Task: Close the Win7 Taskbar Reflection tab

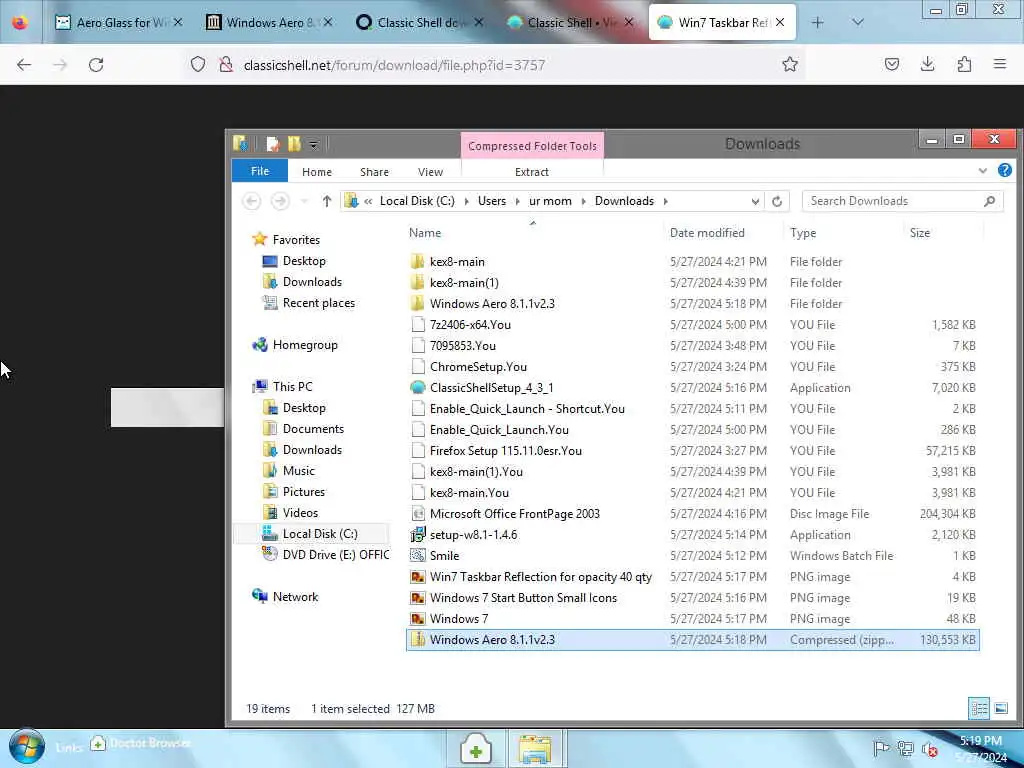Action: click(780, 22)
